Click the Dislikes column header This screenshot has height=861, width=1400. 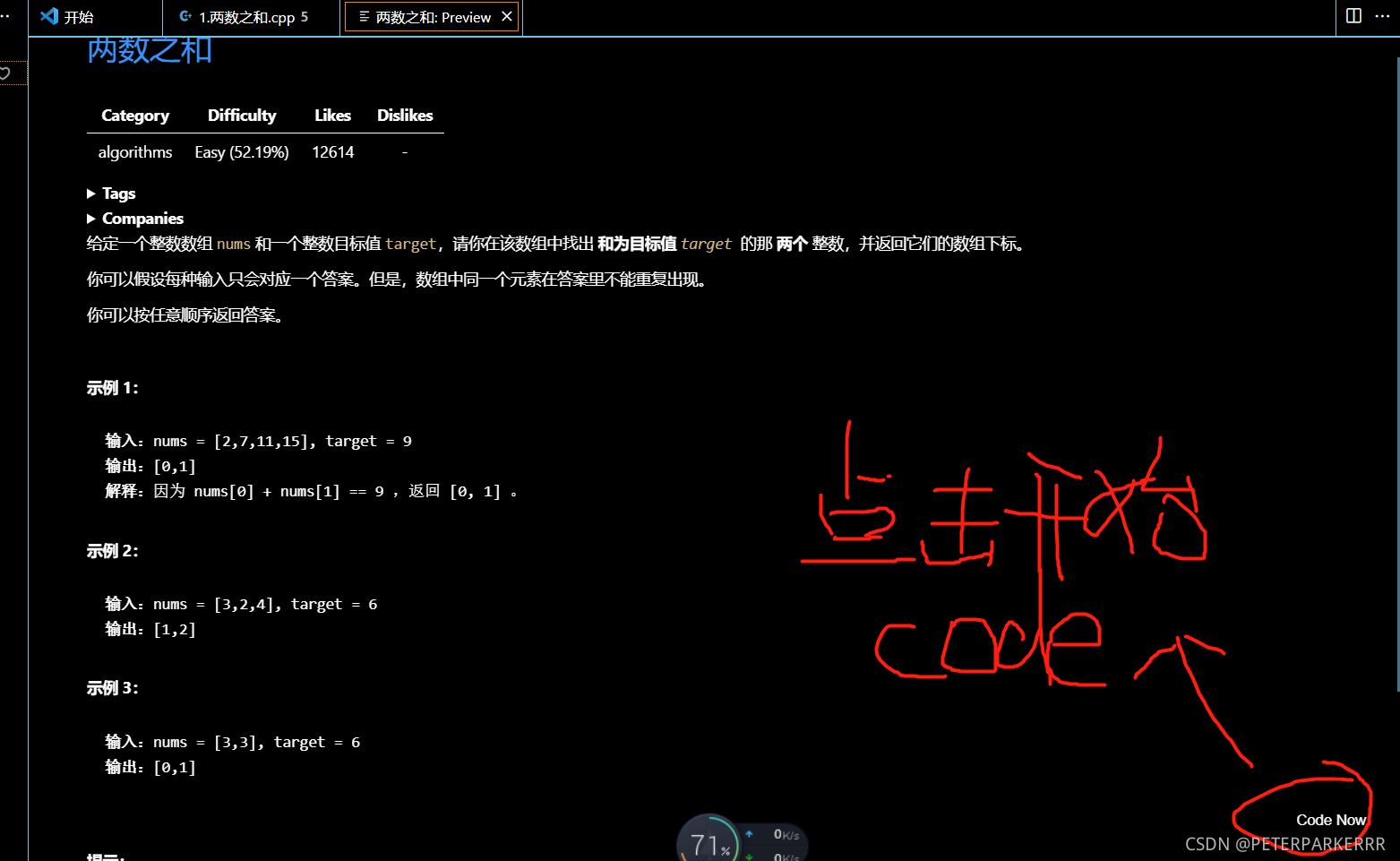tap(405, 116)
